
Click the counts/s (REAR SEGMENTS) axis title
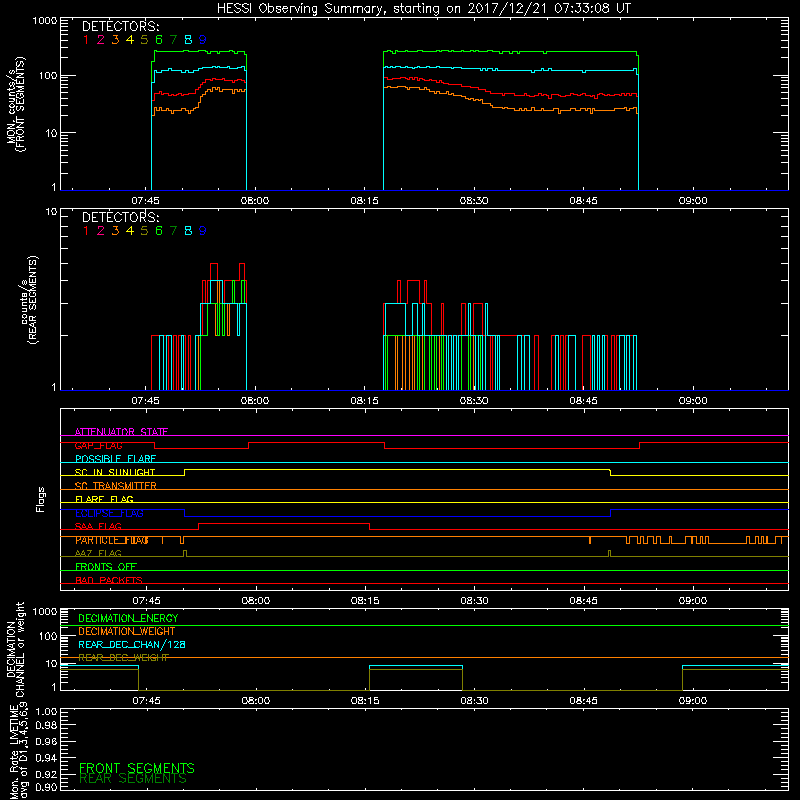pyautogui.click(x=29, y=300)
